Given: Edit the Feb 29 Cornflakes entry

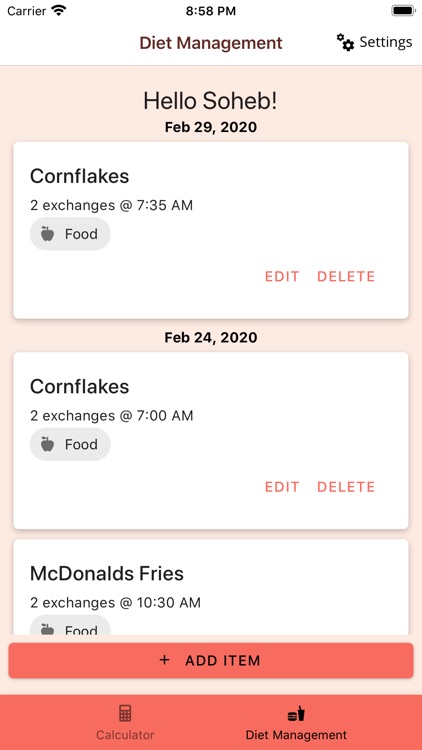Looking at the screenshot, I should pos(282,276).
